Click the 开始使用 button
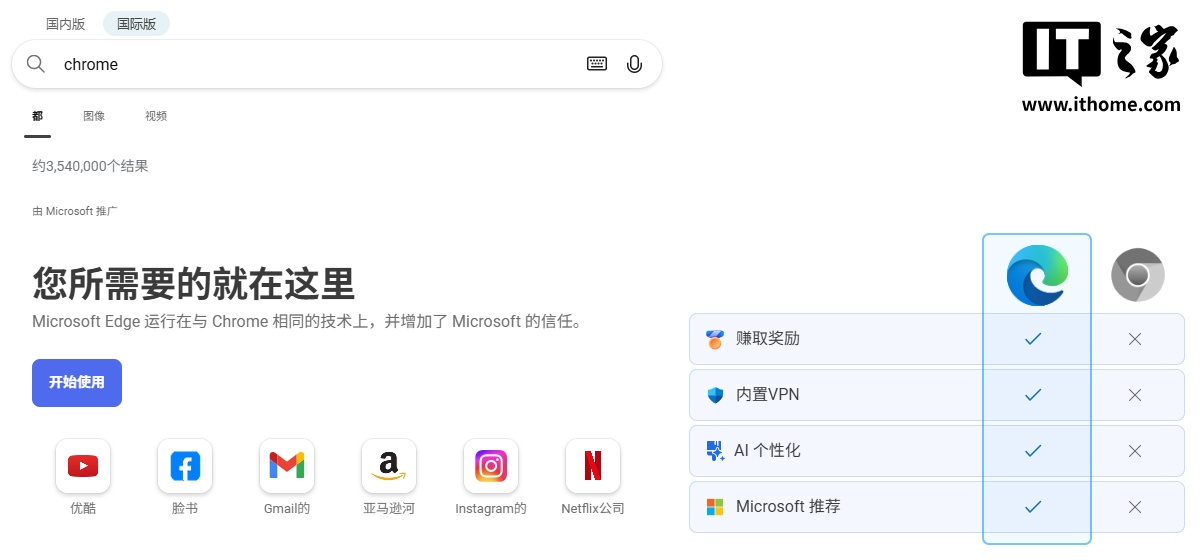Image resolution: width=1199 pixels, height=560 pixels. pyautogui.click(x=77, y=383)
